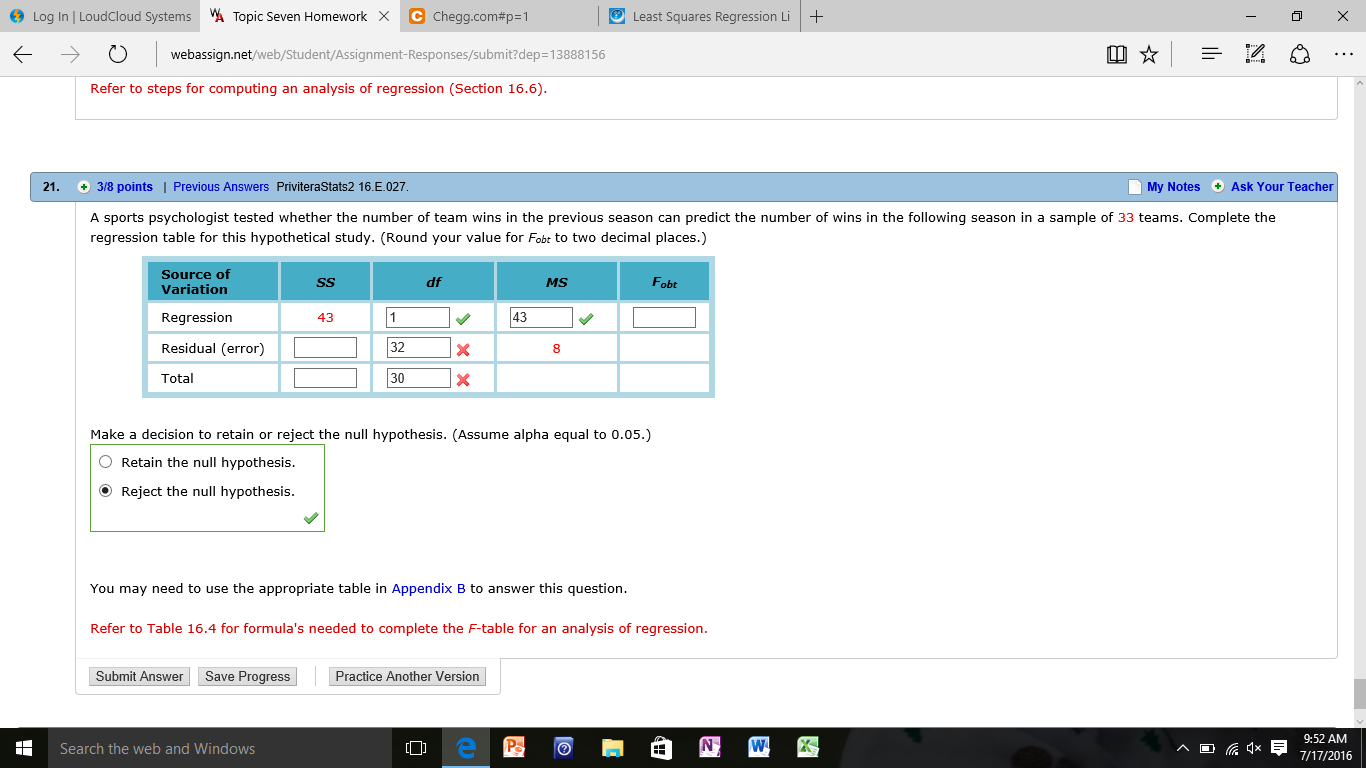
Task: Open the Appendix B link
Action: 429,588
